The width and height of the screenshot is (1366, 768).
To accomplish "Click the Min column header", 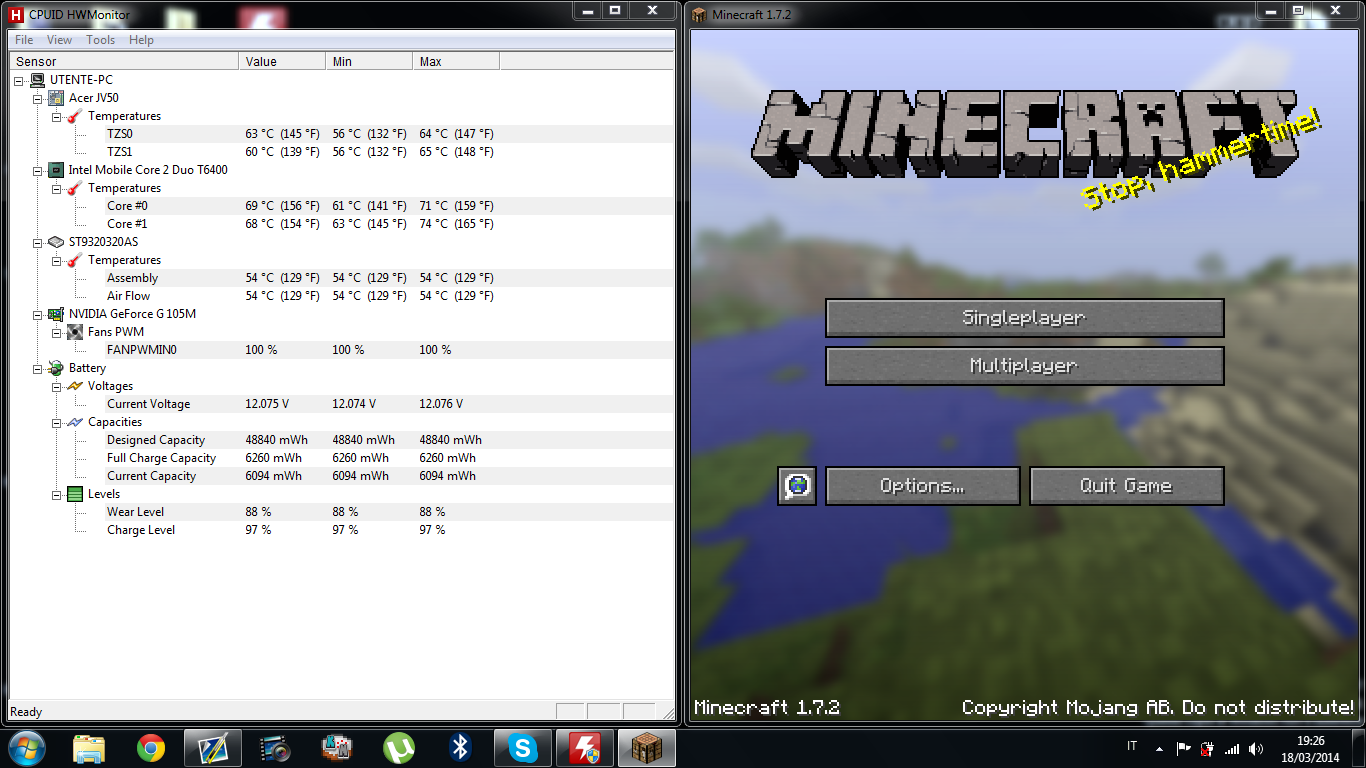I will pos(369,62).
